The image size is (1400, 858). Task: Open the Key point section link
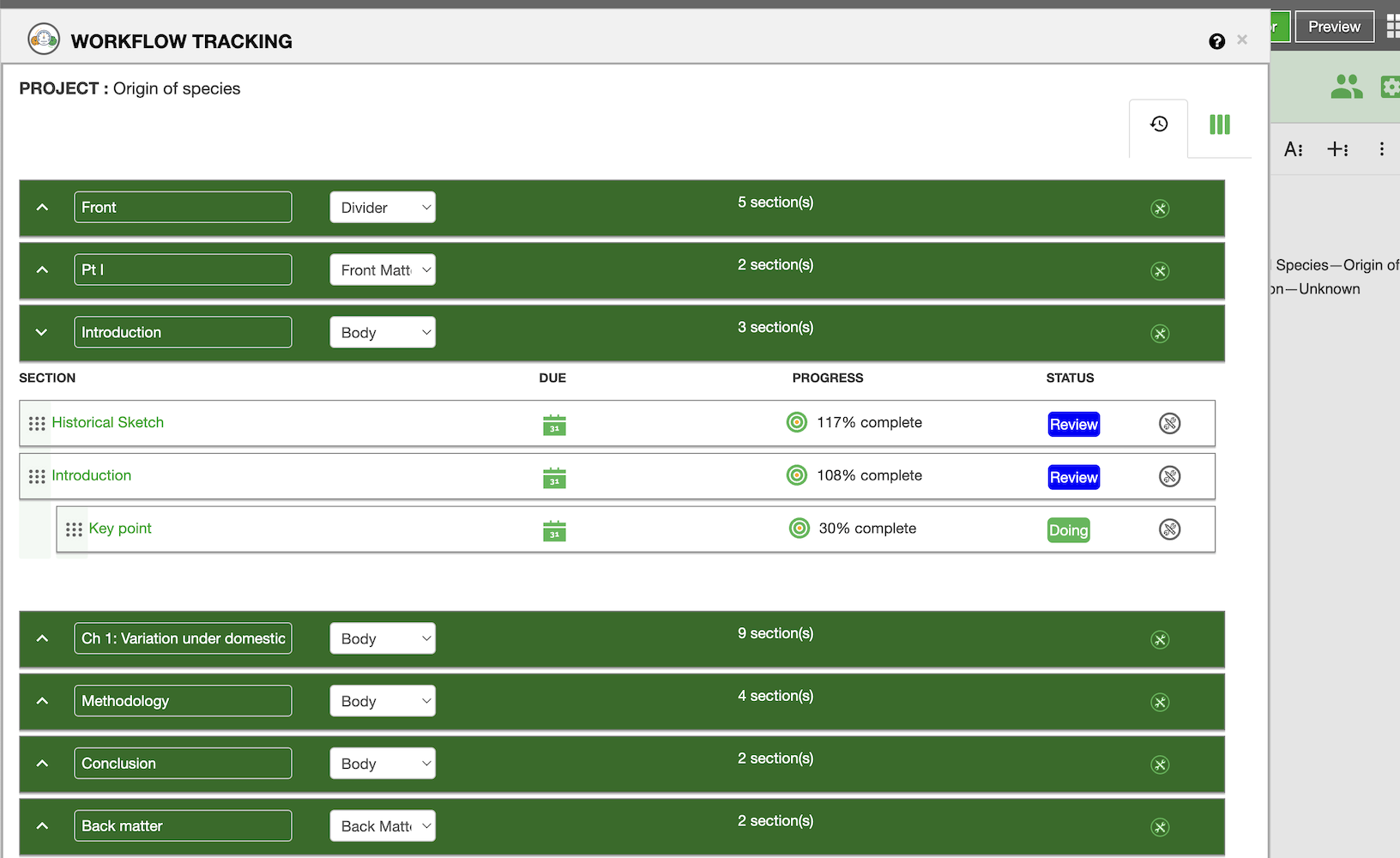pyautogui.click(x=120, y=529)
